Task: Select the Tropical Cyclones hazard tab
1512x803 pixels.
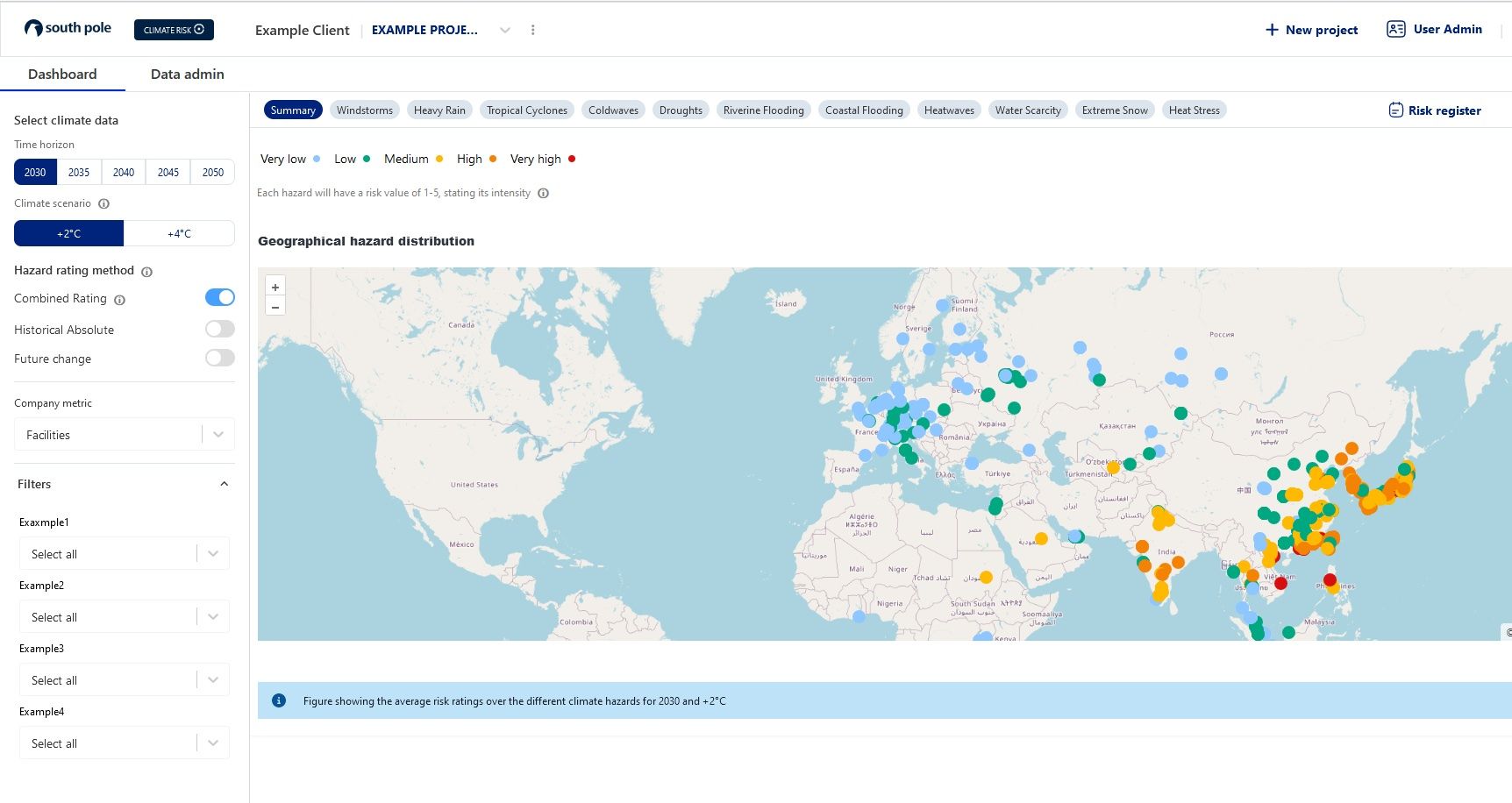Action: tap(527, 110)
